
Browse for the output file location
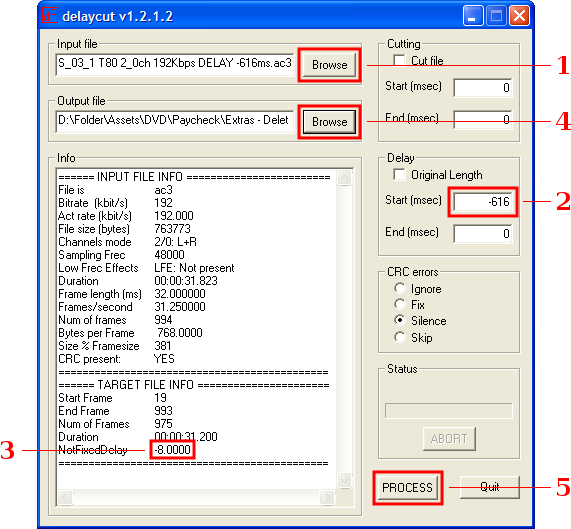point(329,122)
